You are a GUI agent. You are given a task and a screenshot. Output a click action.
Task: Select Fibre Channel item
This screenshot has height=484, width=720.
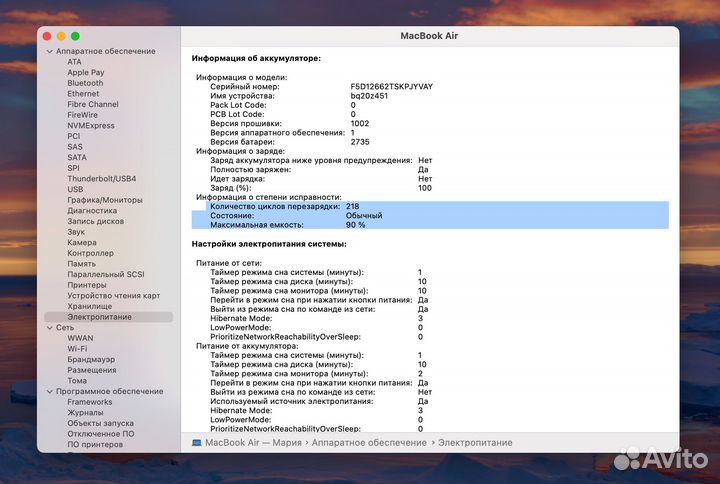click(93, 104)
